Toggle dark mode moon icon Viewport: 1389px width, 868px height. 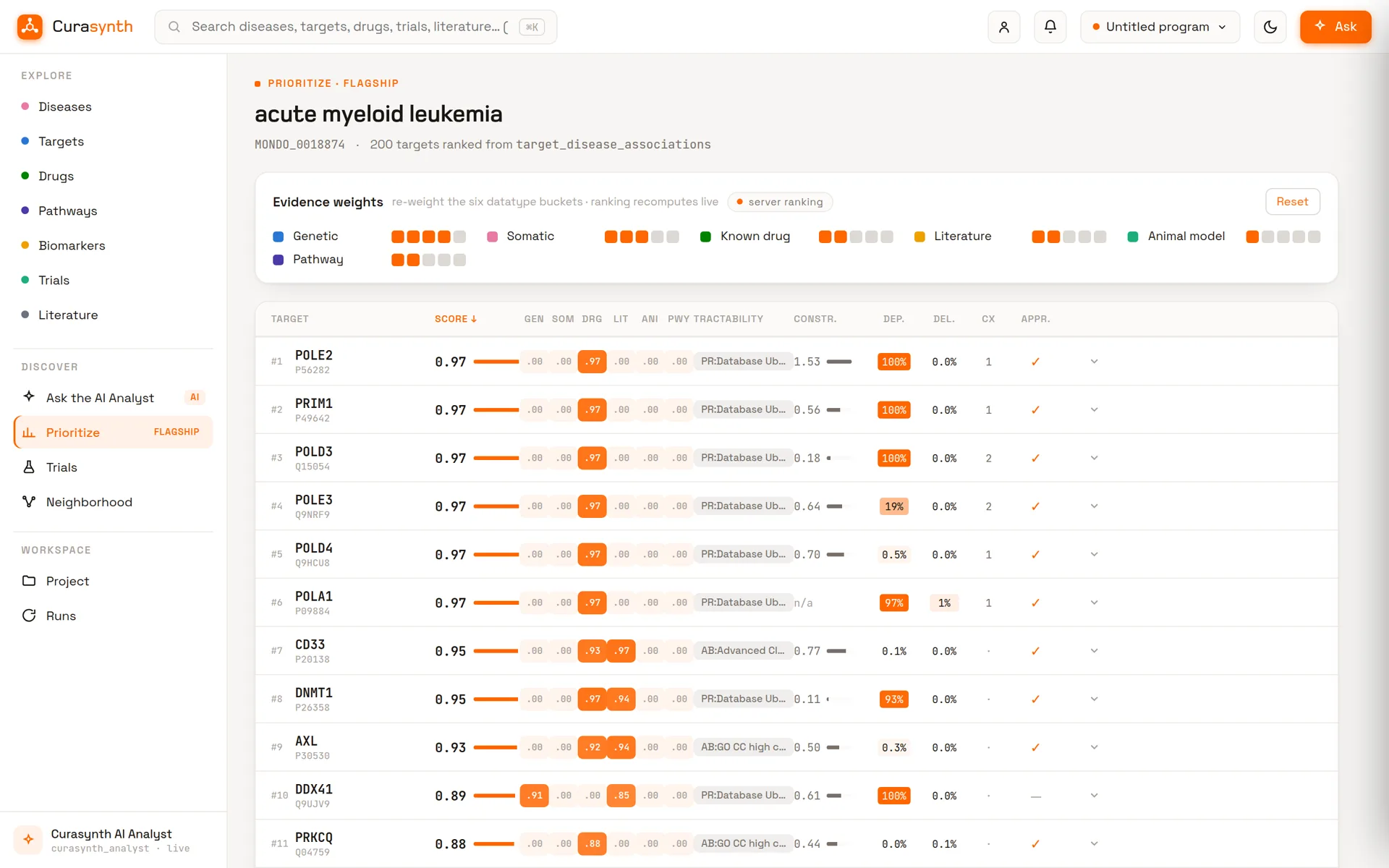1270,27
